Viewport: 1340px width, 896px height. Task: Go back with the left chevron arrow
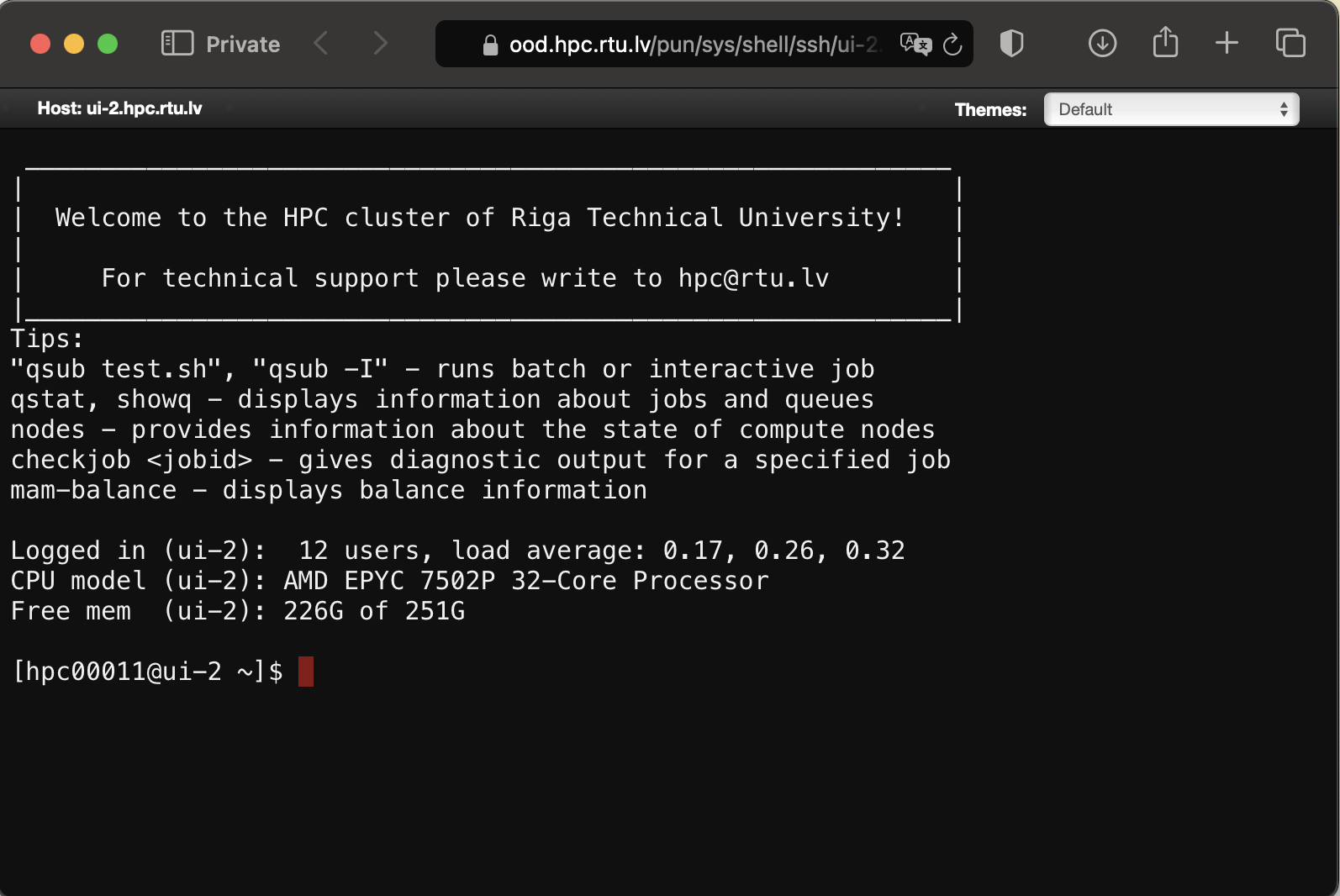coord(320,44)
